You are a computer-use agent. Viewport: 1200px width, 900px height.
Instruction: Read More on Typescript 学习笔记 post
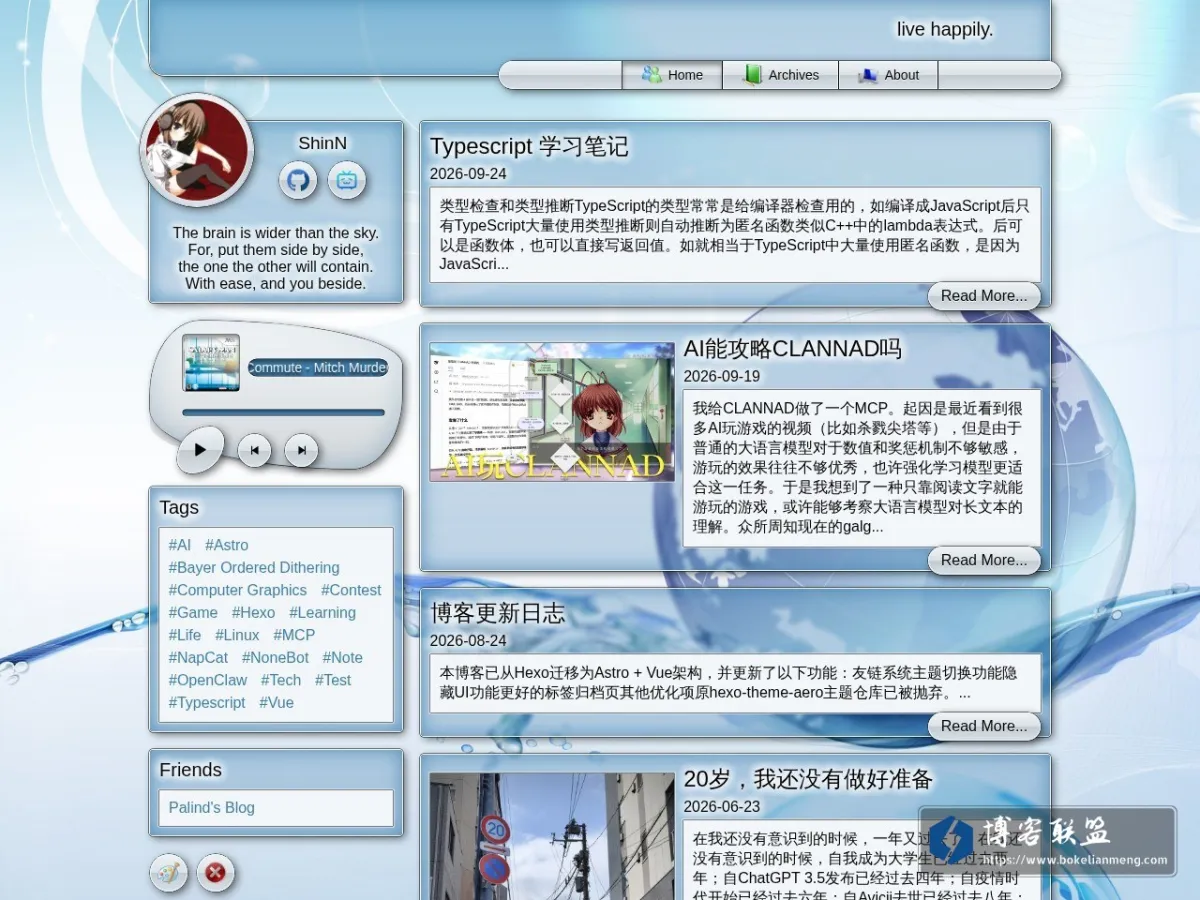pyautogui.click(x=984, y=296)
